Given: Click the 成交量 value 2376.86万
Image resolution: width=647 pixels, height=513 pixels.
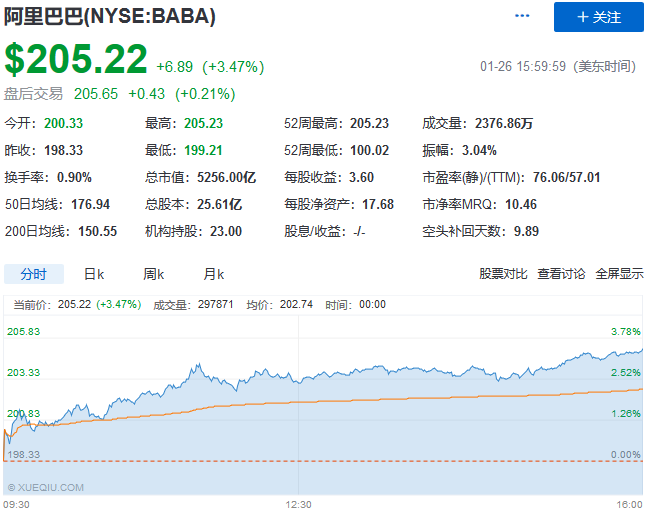Looking at the screenshot, I should [x=504, y=123].
